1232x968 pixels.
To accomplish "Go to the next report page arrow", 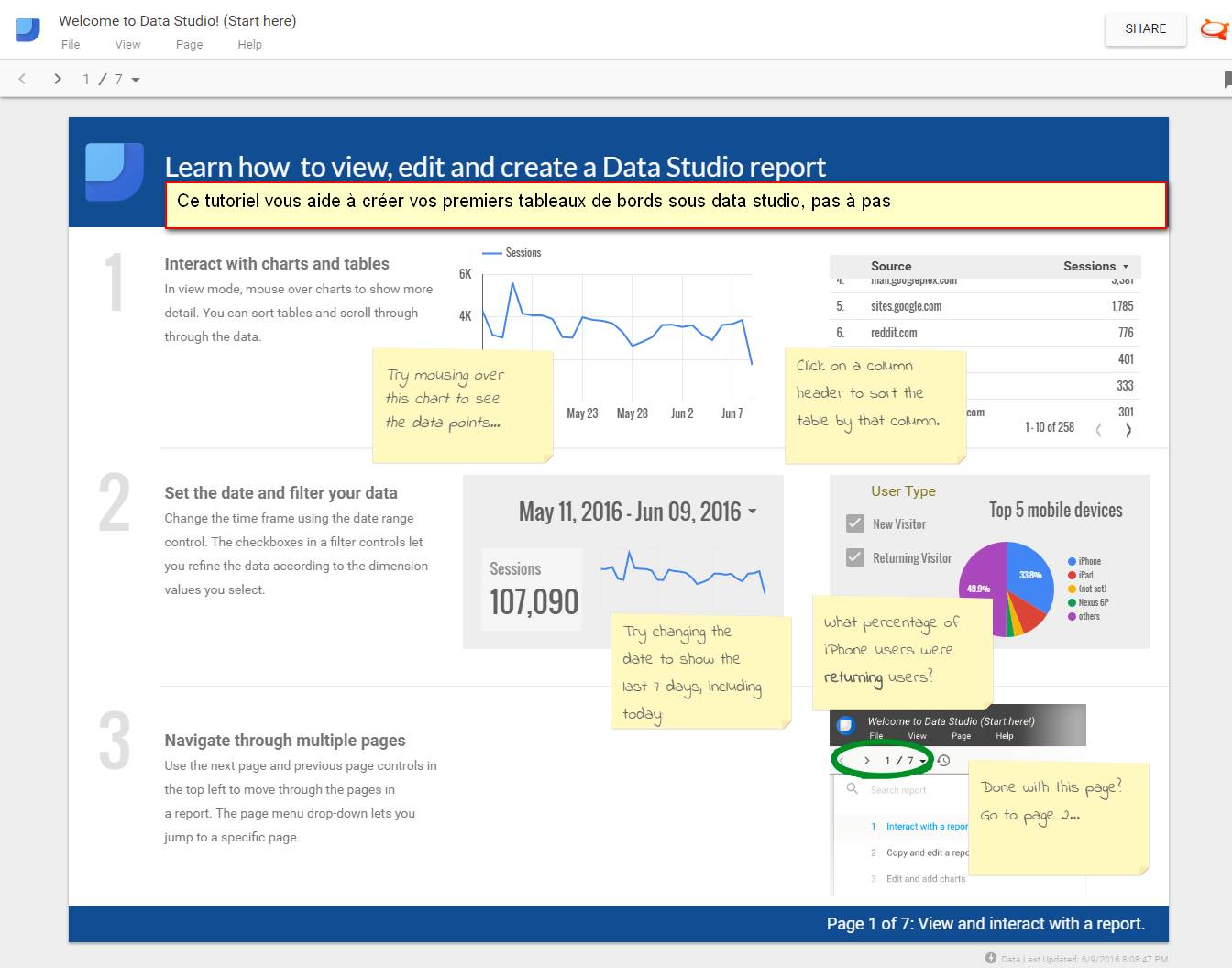I will click(58, 80).
